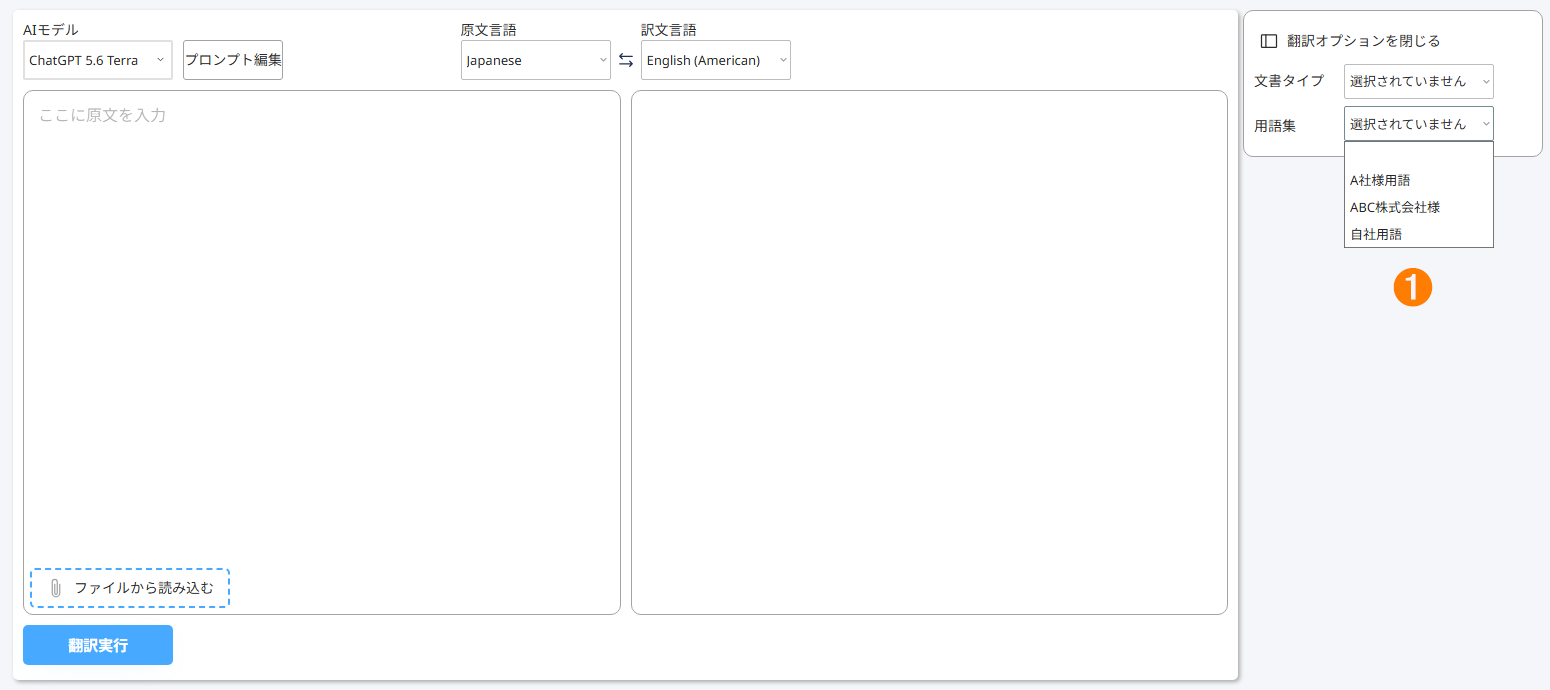Open the 訳文言語 English (American) dropdown
1550x690 pixels.
coord(716,60)
